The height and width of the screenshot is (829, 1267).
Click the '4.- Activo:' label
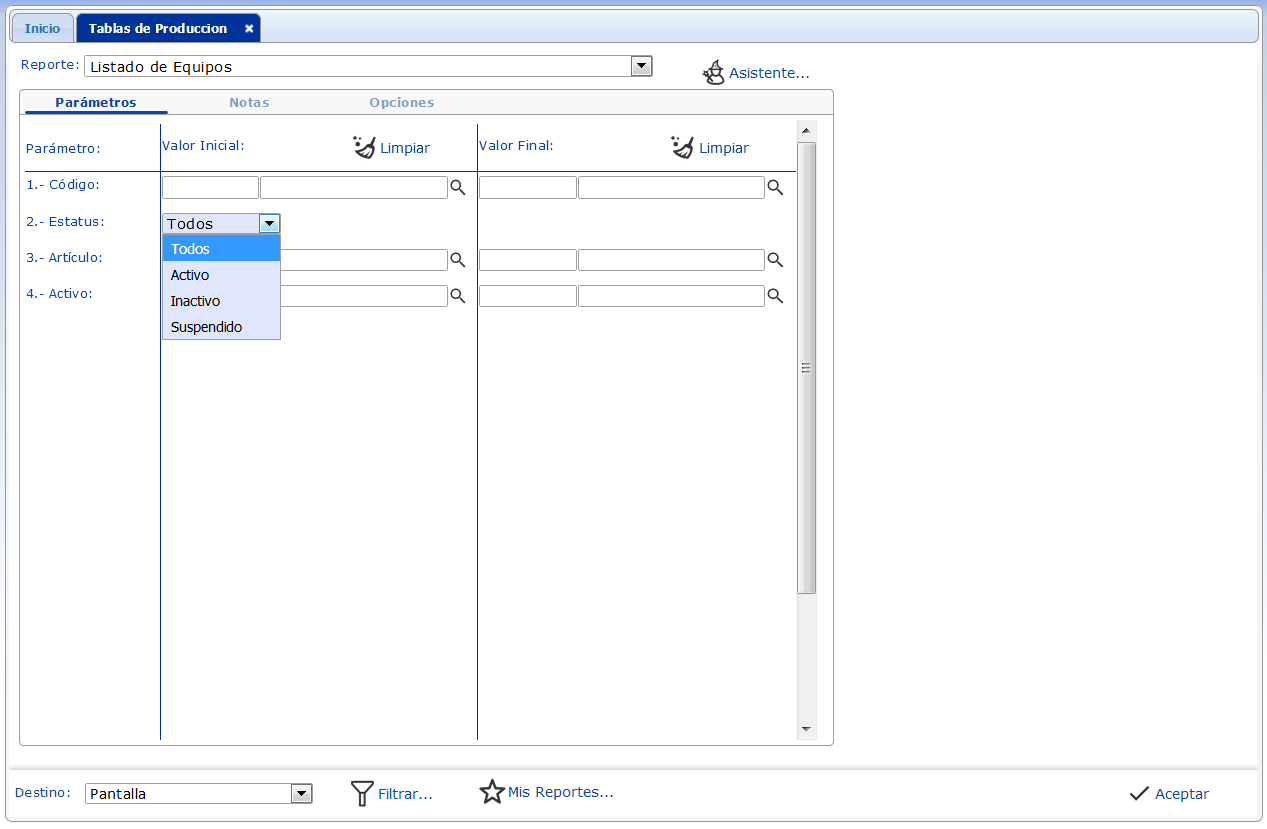[x=59, y=293]
